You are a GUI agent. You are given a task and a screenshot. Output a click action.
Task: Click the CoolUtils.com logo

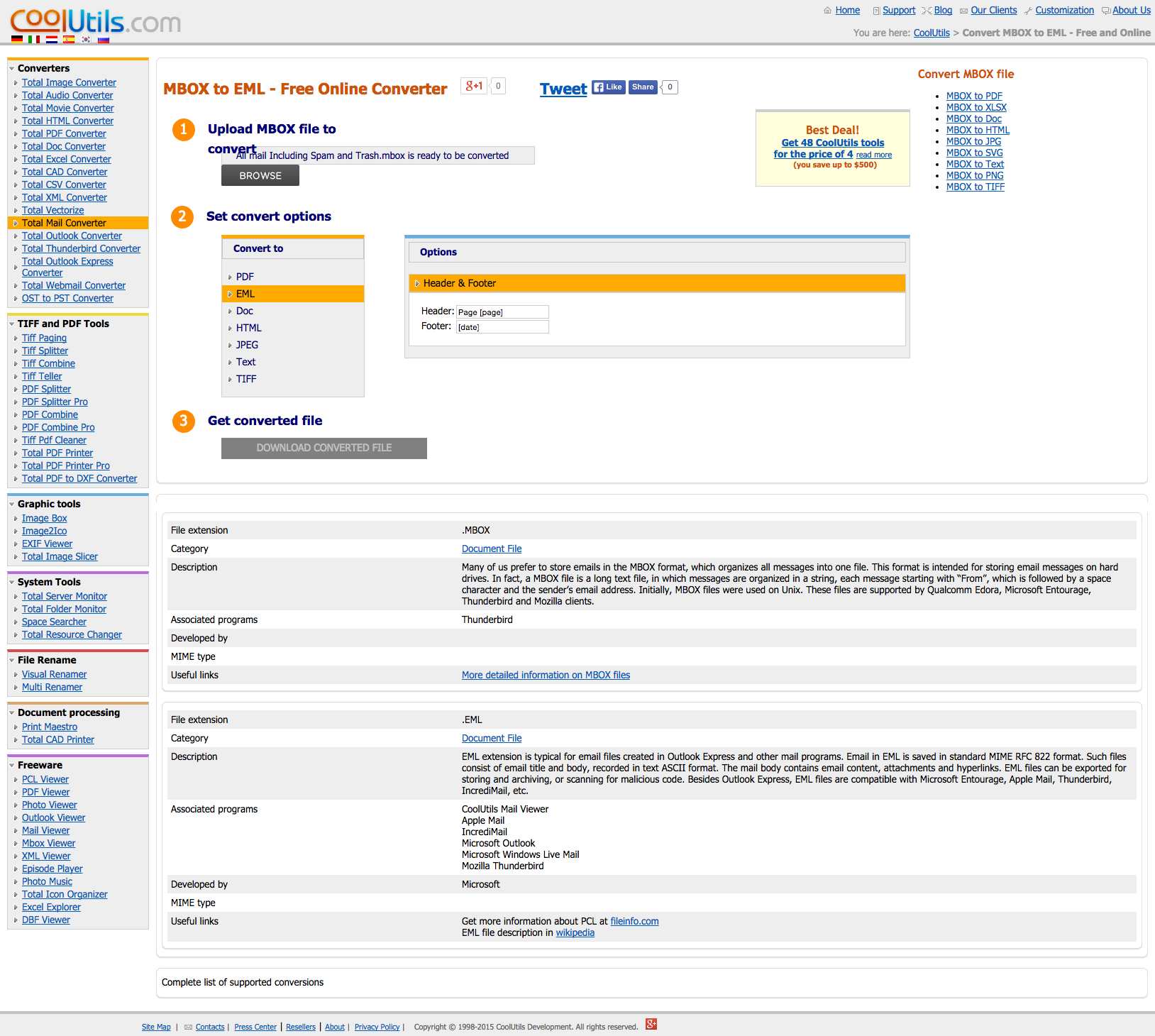click(x=95, y=21)
